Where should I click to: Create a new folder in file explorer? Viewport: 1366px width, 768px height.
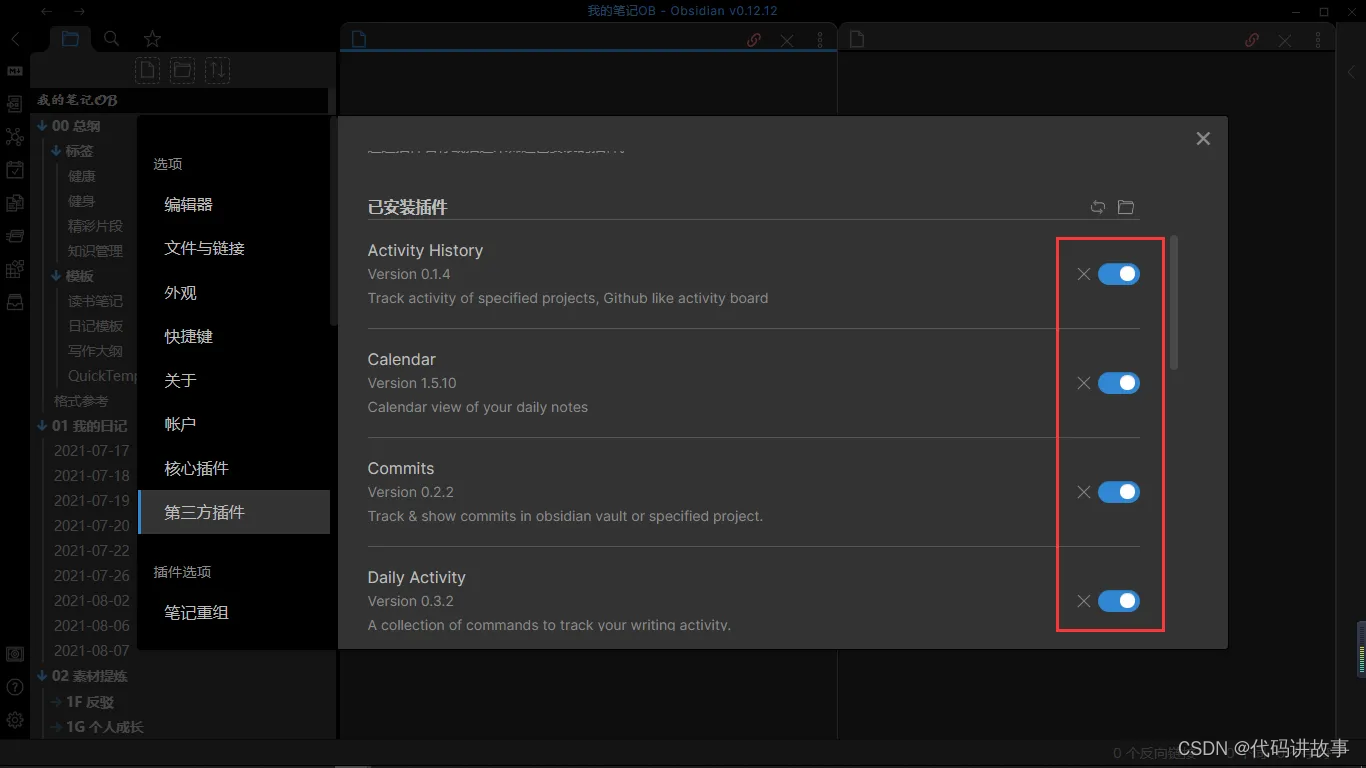tap(182, 70)
